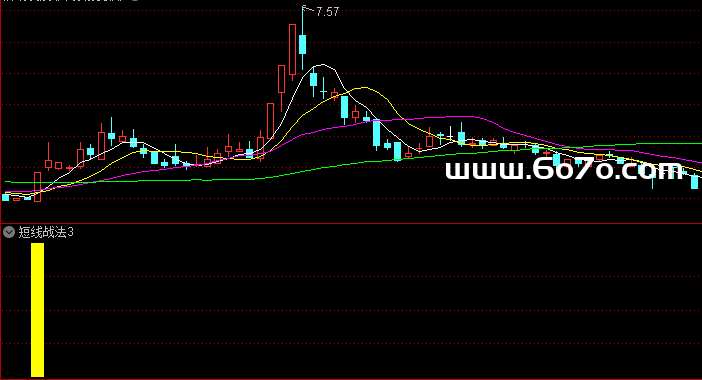Viewport: 702px width, 380px height.
Task: Click the 7.57 peak price label
Action: click(x=327, y=12)
